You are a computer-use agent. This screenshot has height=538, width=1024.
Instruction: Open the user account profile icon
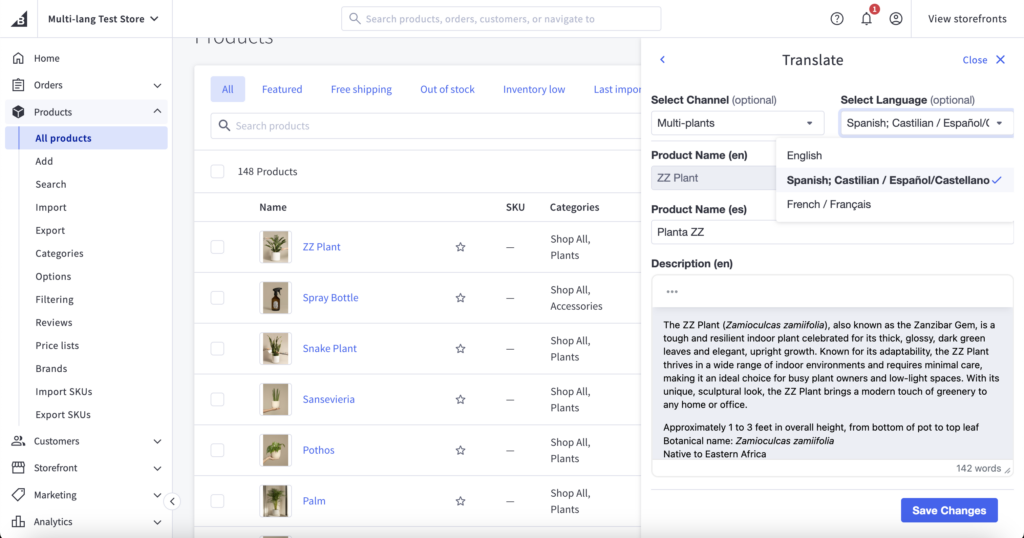pyautogui.click(x=896, y=19)
